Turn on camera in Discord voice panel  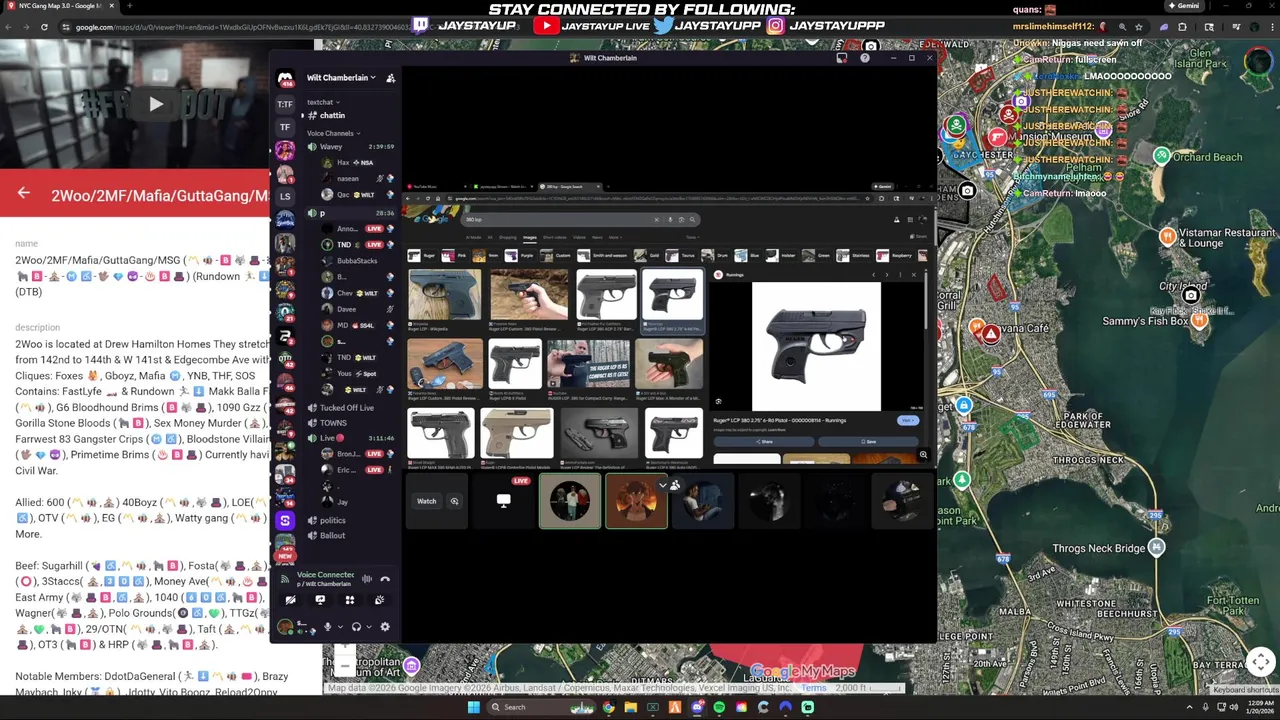pyautogui.click(x=291, y=600)
